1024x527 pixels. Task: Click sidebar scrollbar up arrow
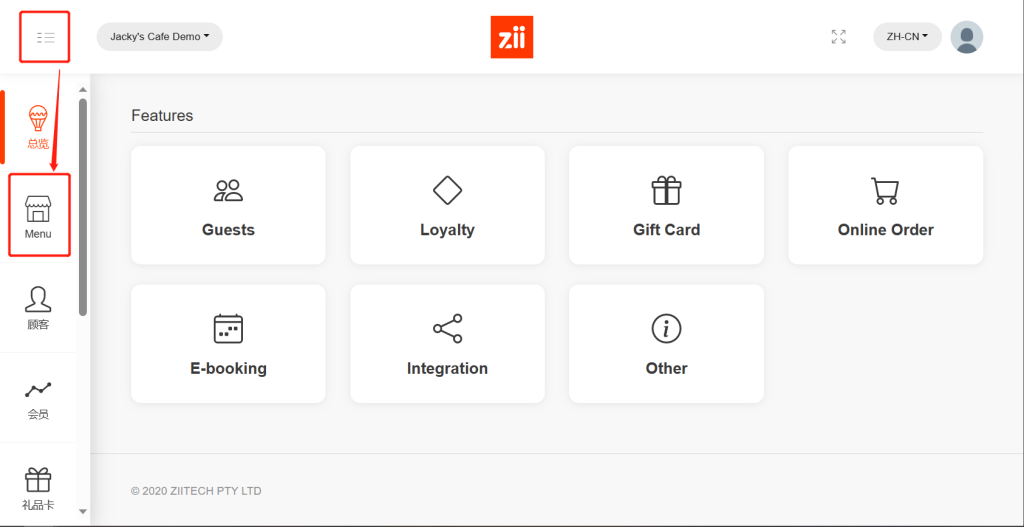[x=83, y=89]
